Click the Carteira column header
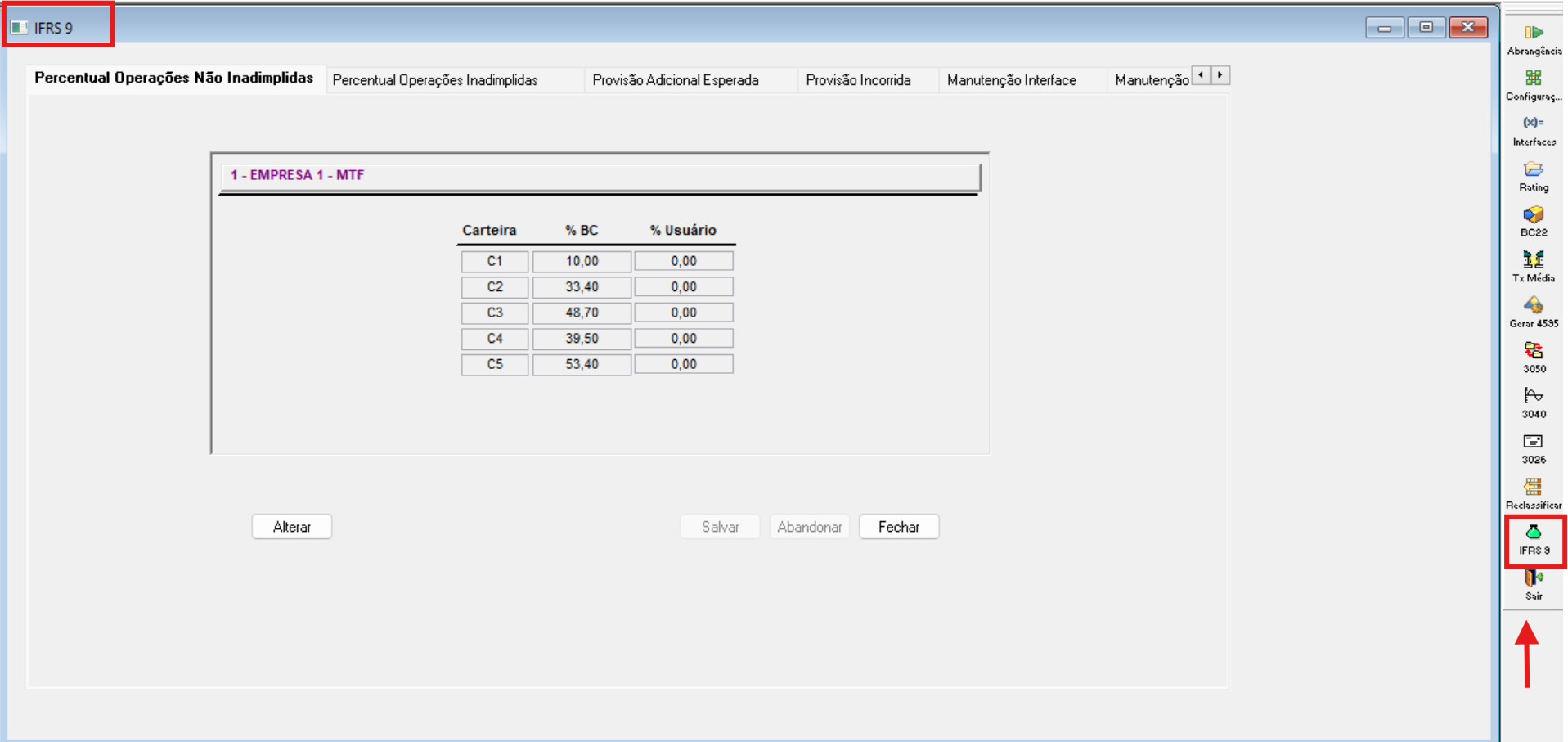The image size is (1568, 742). point(489,231)
